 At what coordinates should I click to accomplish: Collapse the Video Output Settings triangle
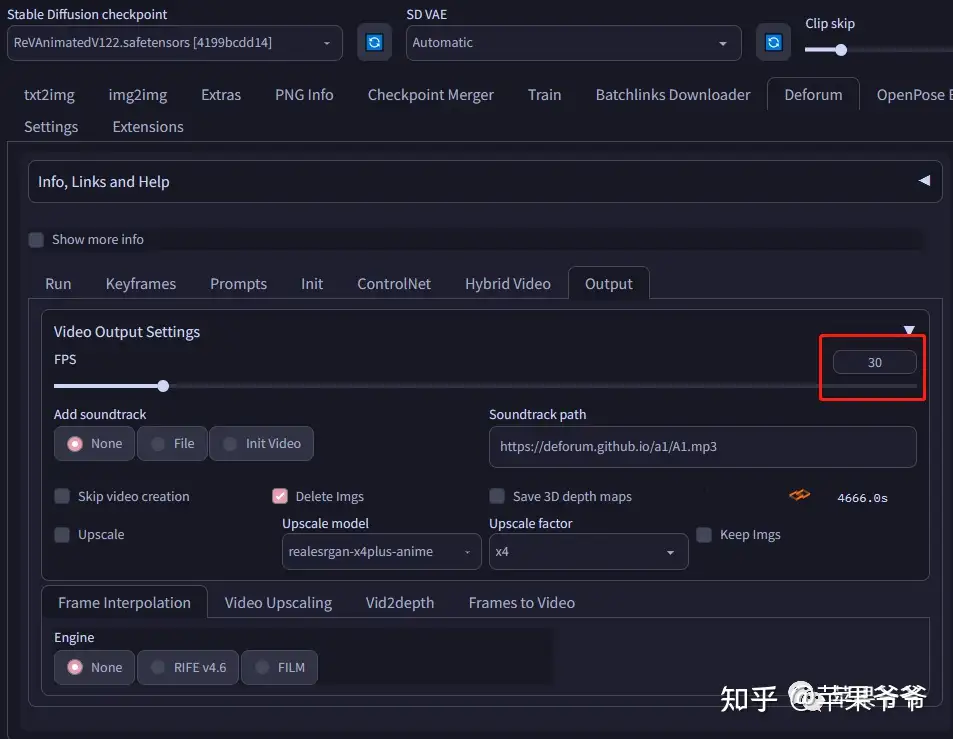point(909,330)
